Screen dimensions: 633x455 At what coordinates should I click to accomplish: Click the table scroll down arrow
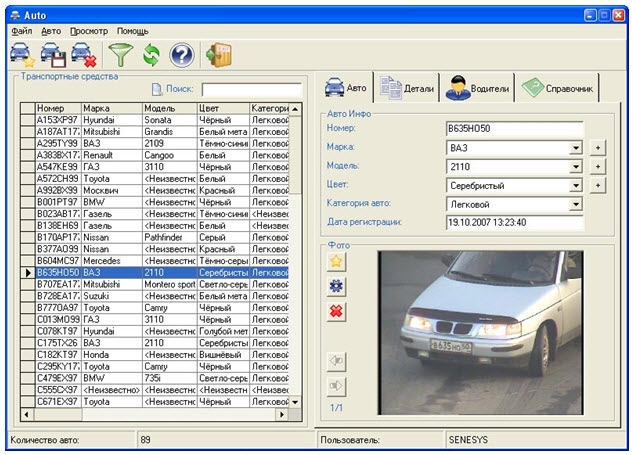[295, 402]
